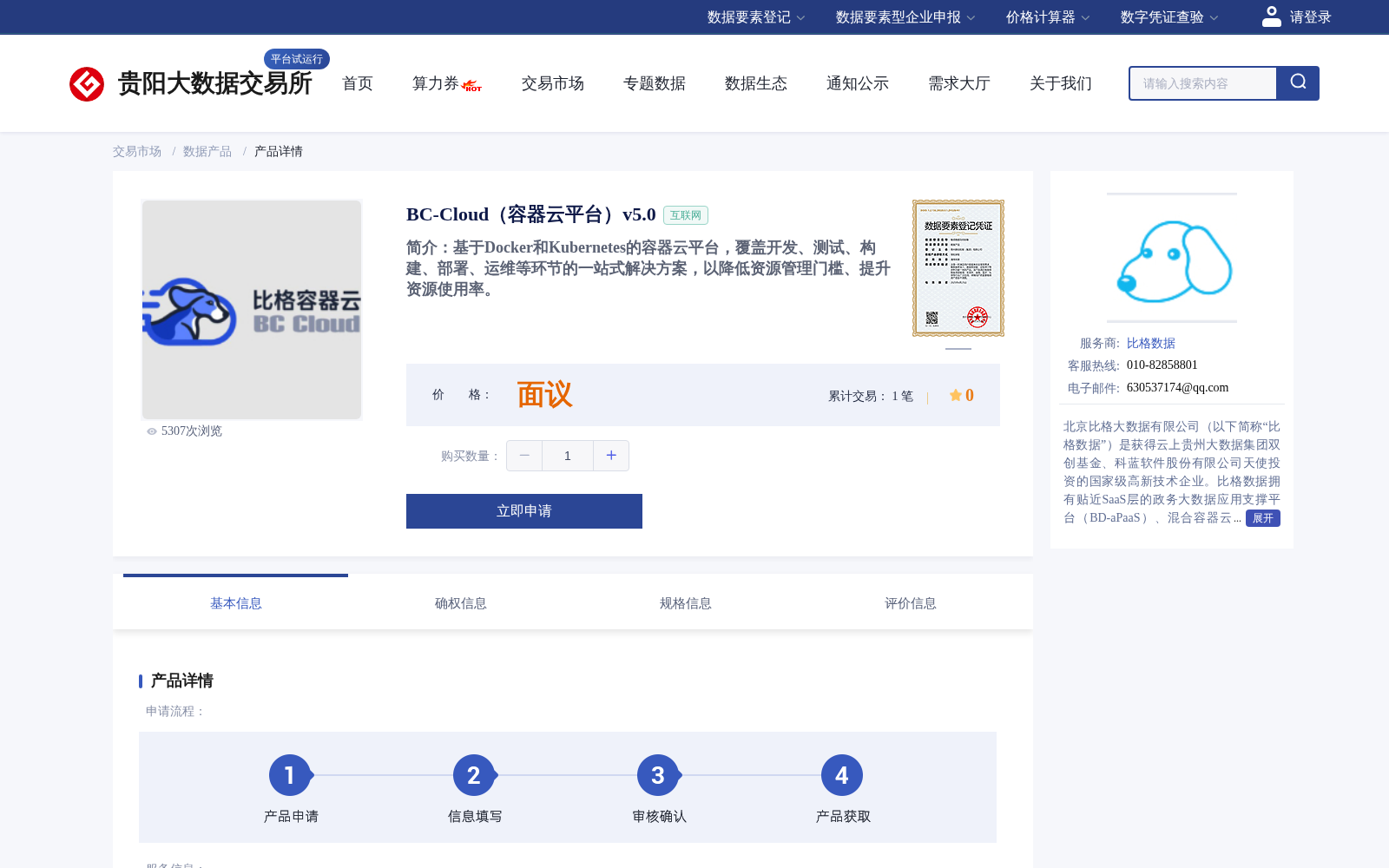
Task: Open 交易市场 navigation menu
Action: (x=553, y=83)
